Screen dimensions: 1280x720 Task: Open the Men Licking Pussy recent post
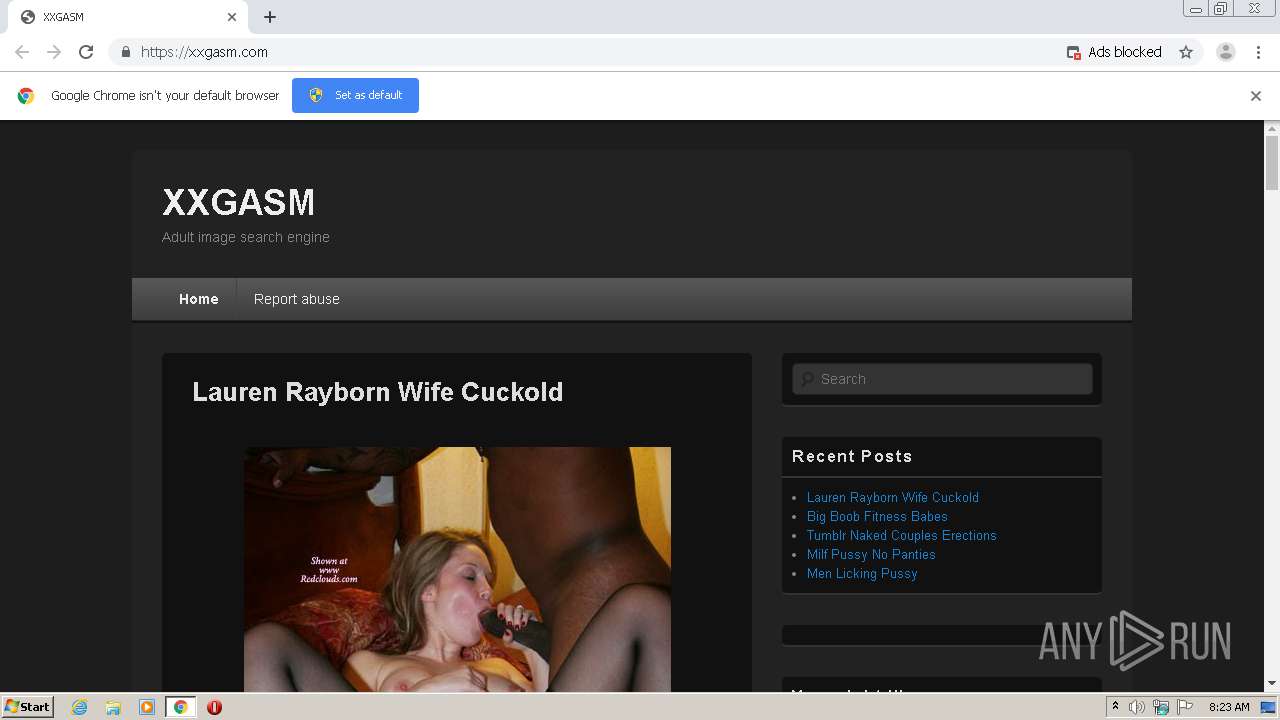click(x=862, y=573)
